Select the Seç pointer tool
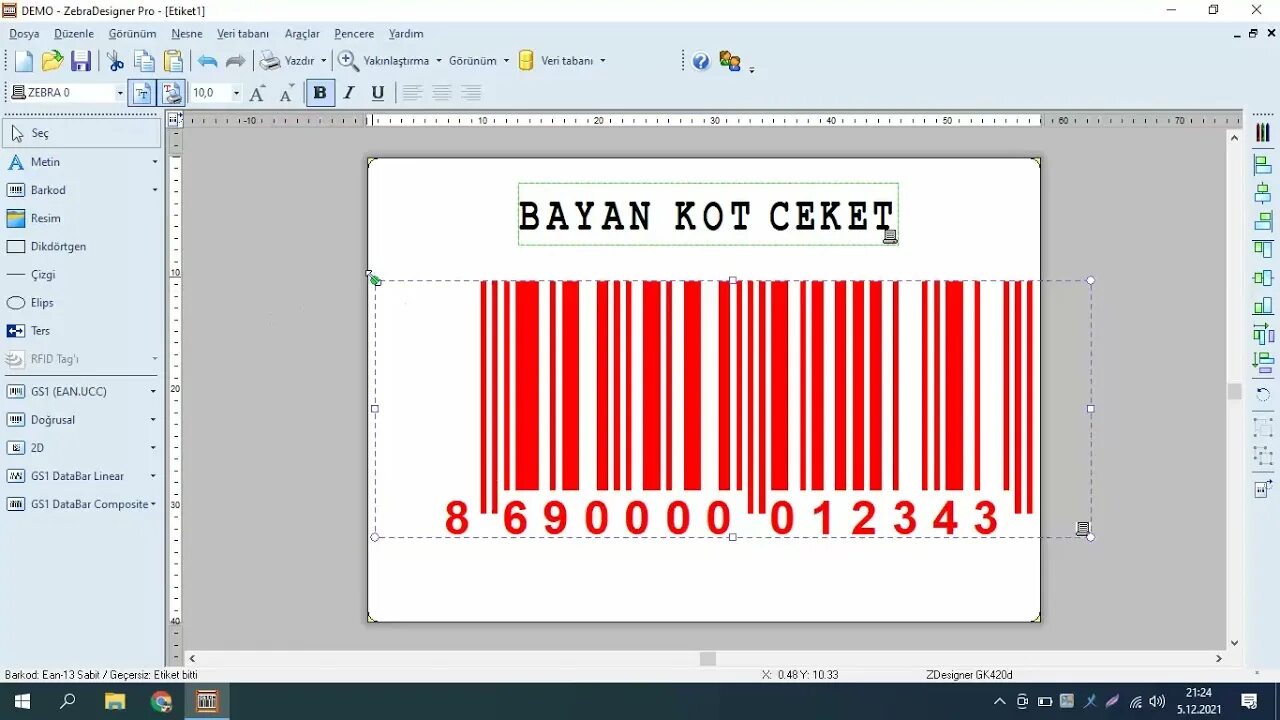This screenshot has height=720, width=1280. [x=82, y=133]
